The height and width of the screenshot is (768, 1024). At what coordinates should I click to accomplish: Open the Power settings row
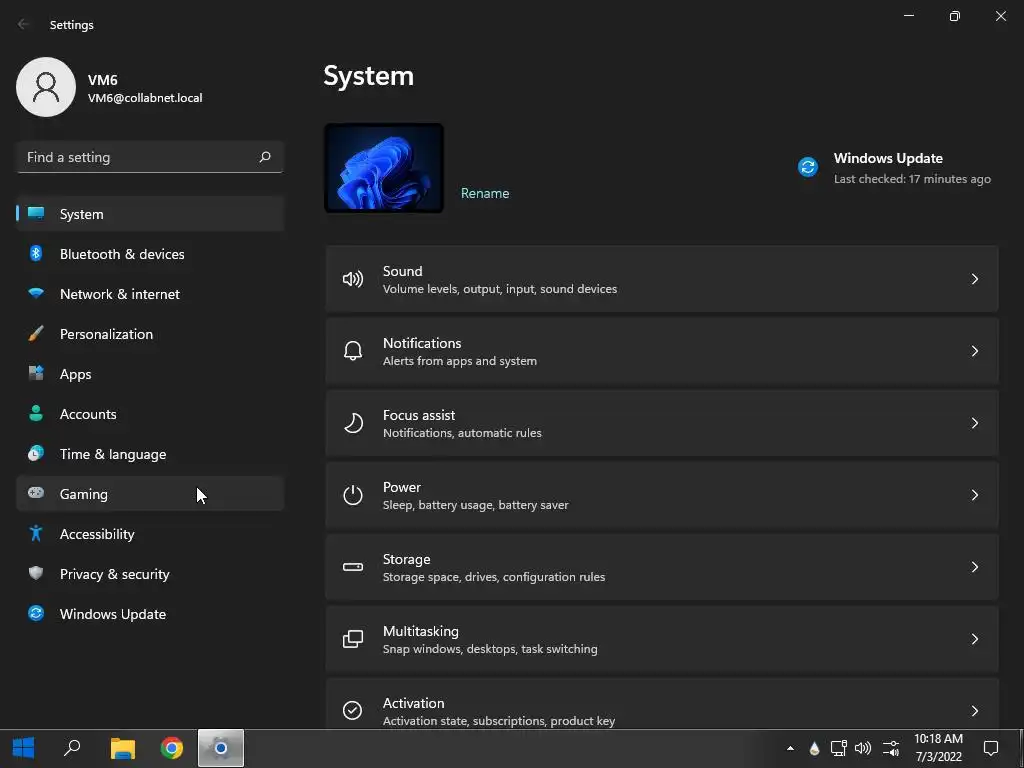[x=662, y=495]
